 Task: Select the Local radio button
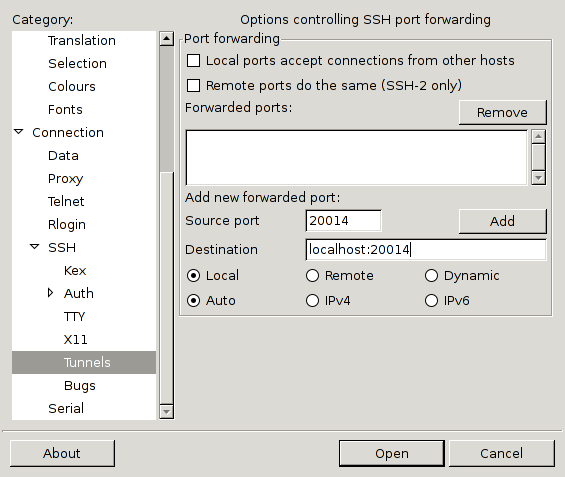pos(193,276)
